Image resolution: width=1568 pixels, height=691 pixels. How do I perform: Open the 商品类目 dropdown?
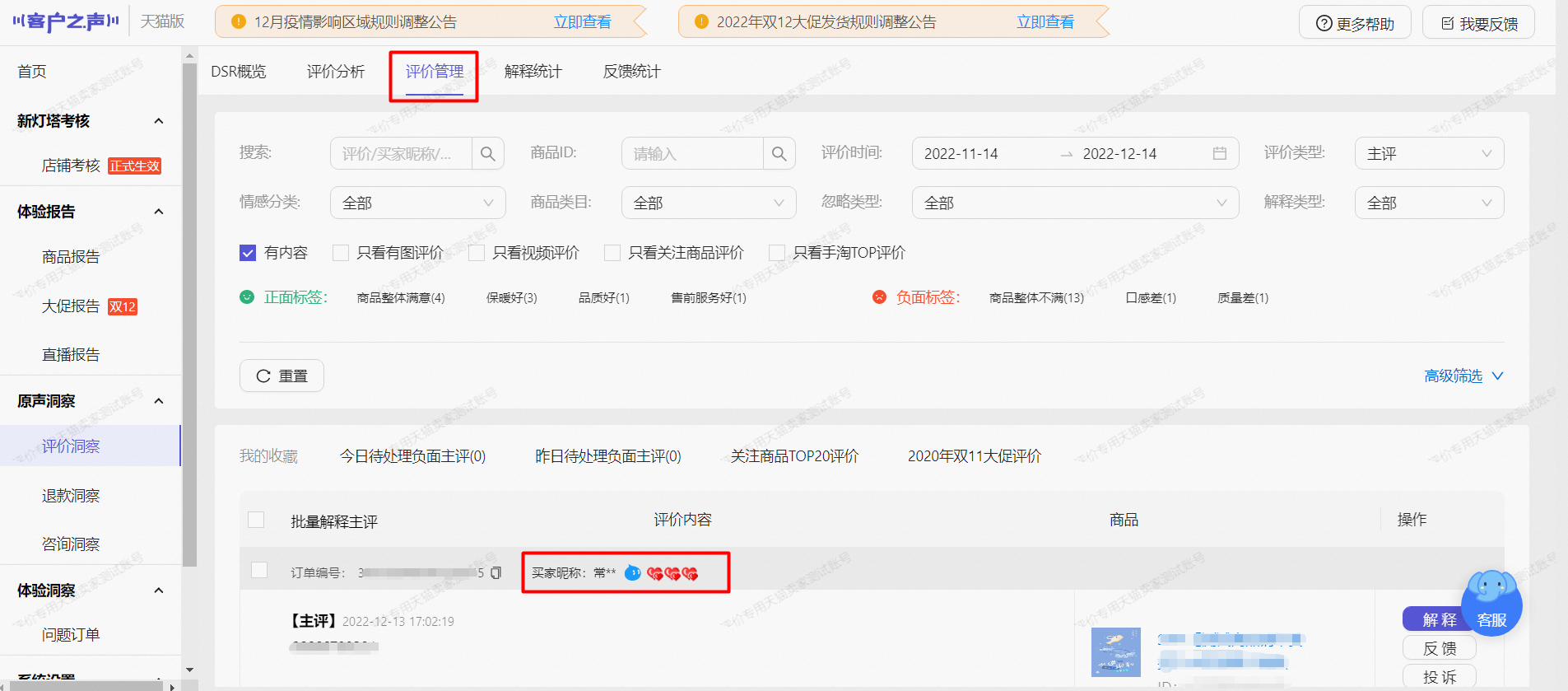709,203
